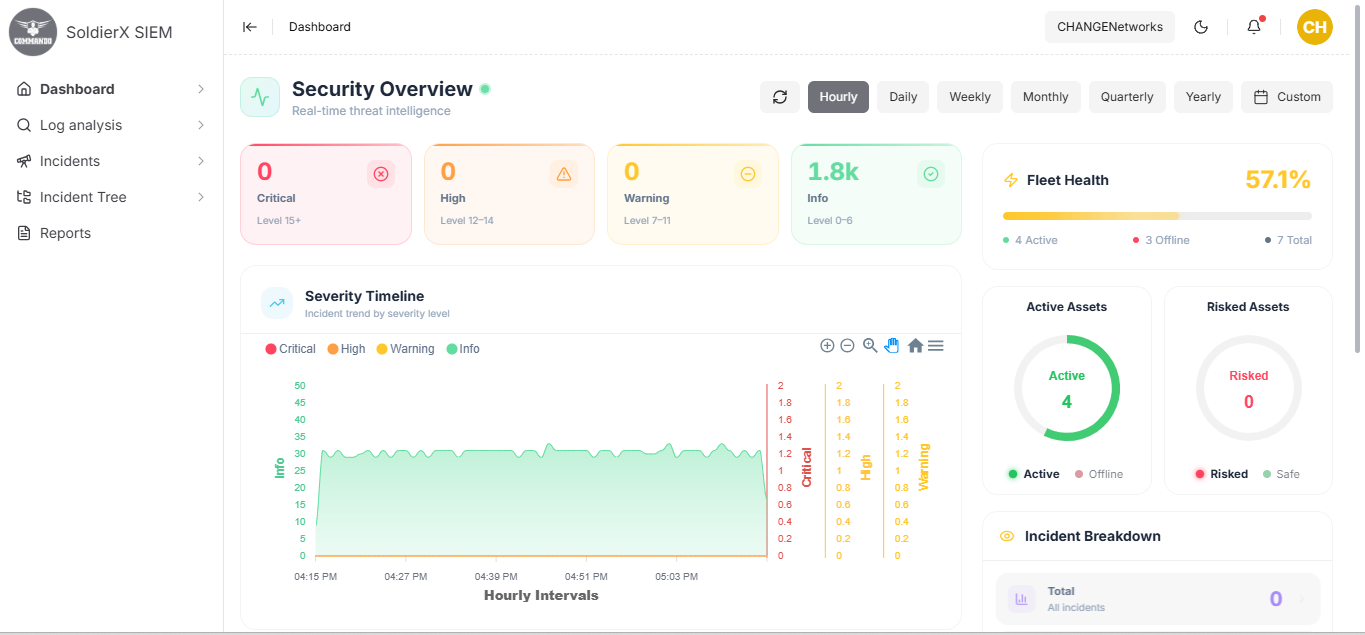Open the CHANGENetworks organization selector
This screenshot has height=635, width=1365.
pyautogui.click(x=1110, y=27)
